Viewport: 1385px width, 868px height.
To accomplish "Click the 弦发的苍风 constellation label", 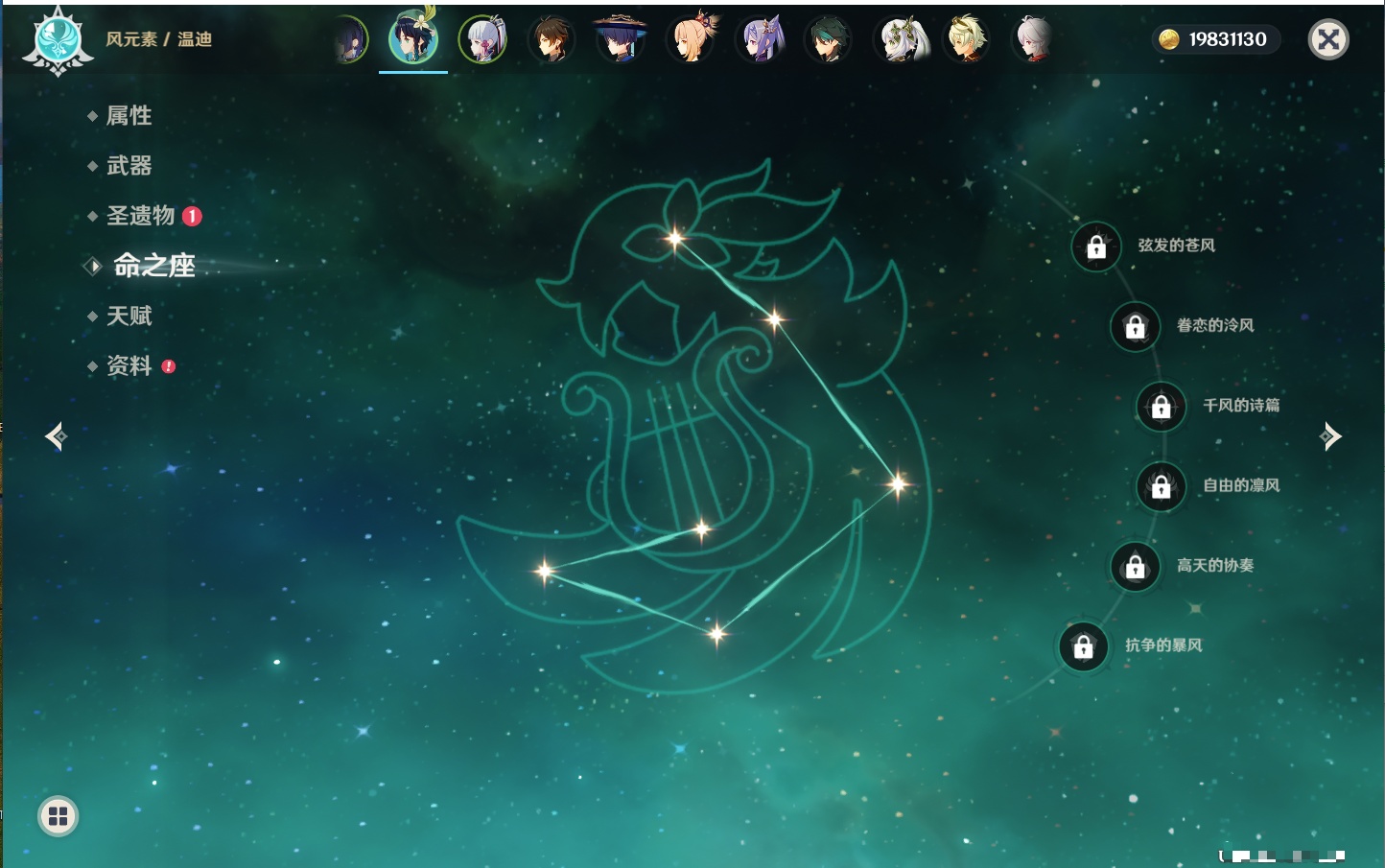I will pos(1176,246).
